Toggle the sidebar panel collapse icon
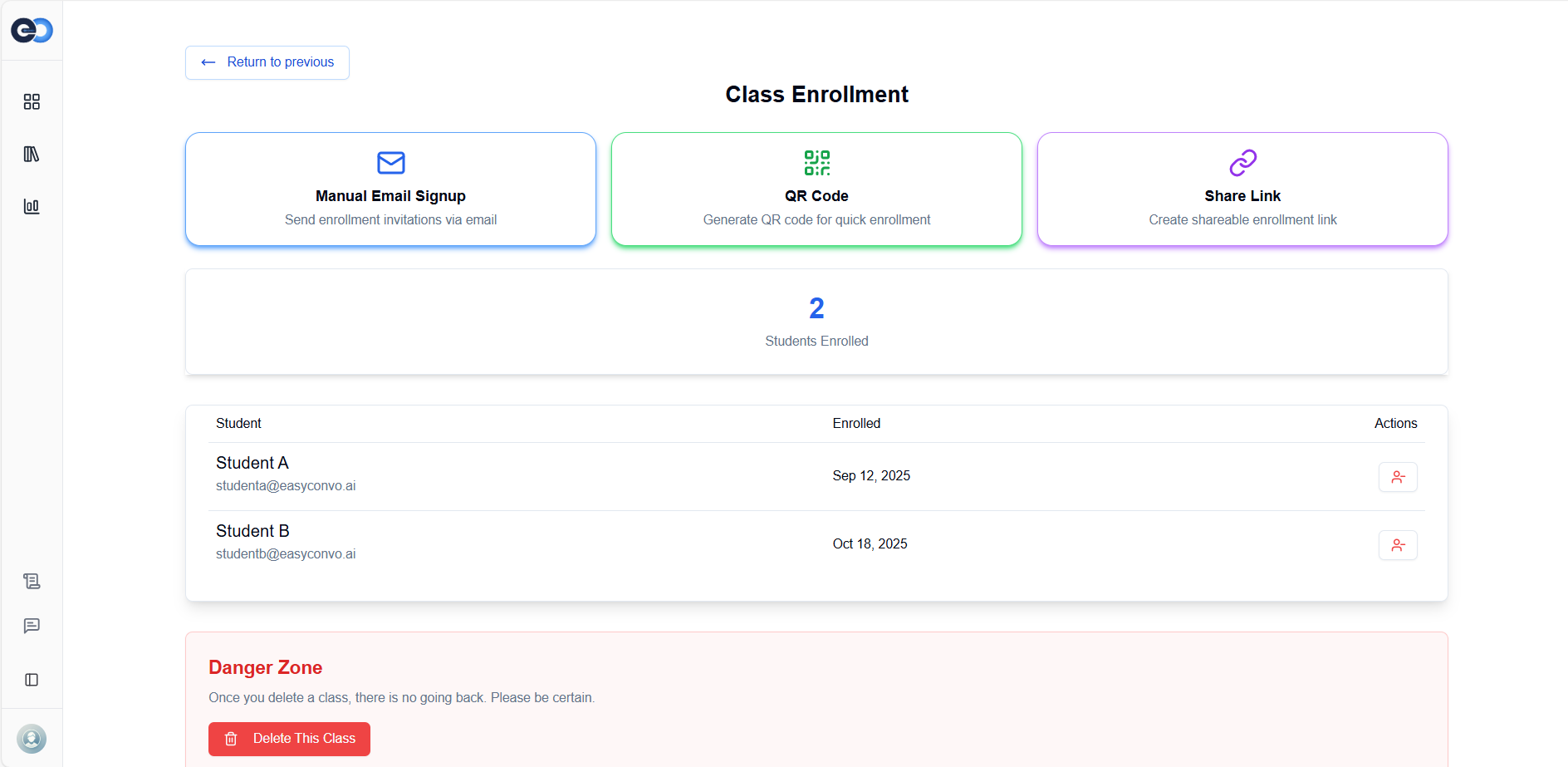Screen dimensions: 1568x767 [32, 680]
